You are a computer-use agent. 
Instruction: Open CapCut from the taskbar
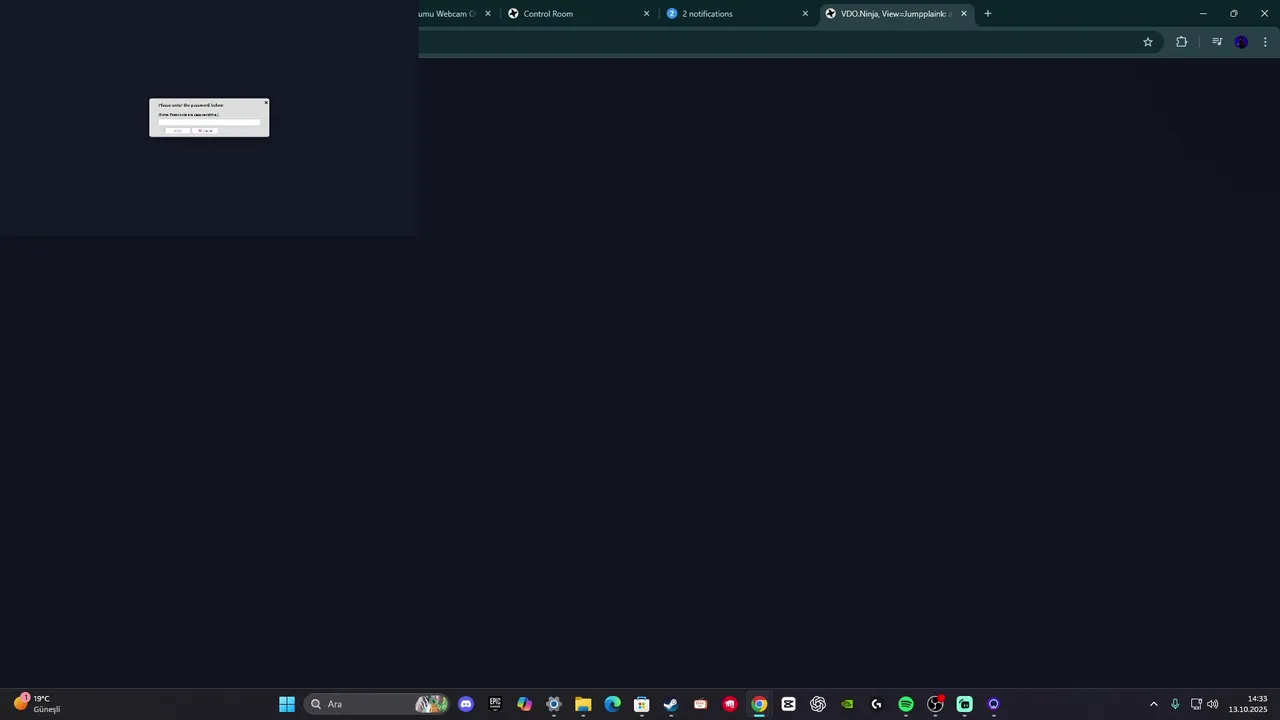point(789,704)
